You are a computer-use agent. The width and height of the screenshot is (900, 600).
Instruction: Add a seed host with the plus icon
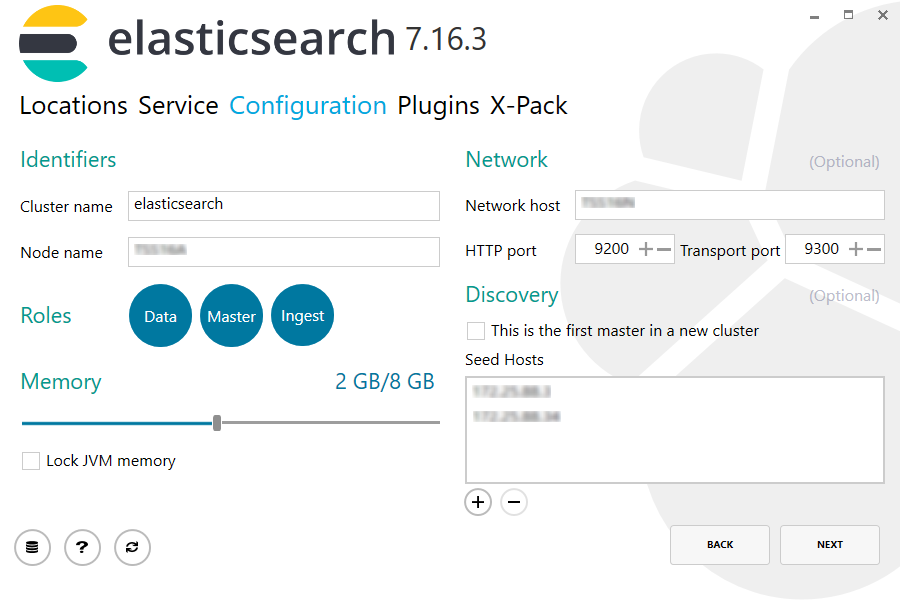point(477,502)
